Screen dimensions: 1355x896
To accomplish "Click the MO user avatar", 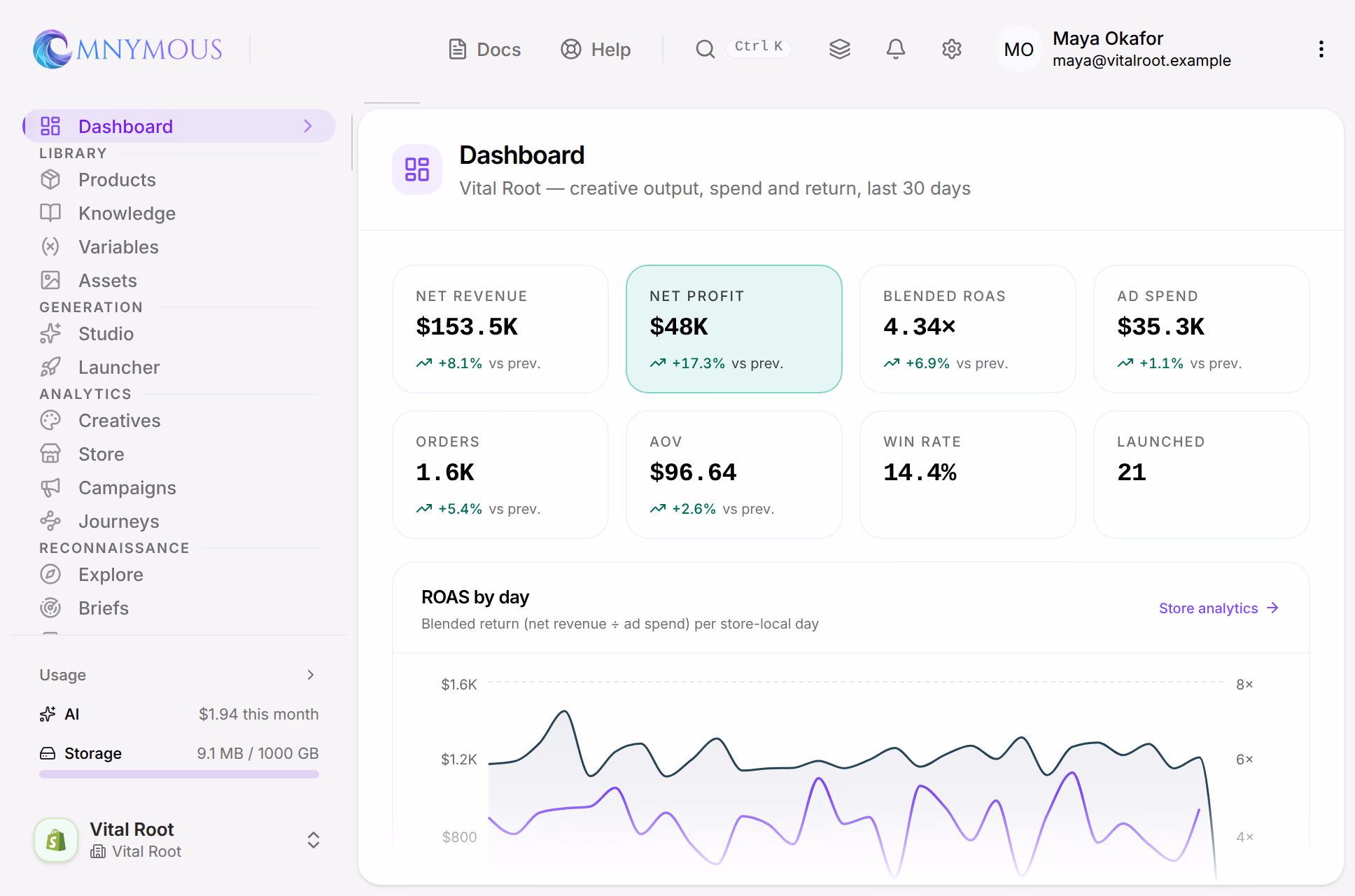I will click(1018, 49).
